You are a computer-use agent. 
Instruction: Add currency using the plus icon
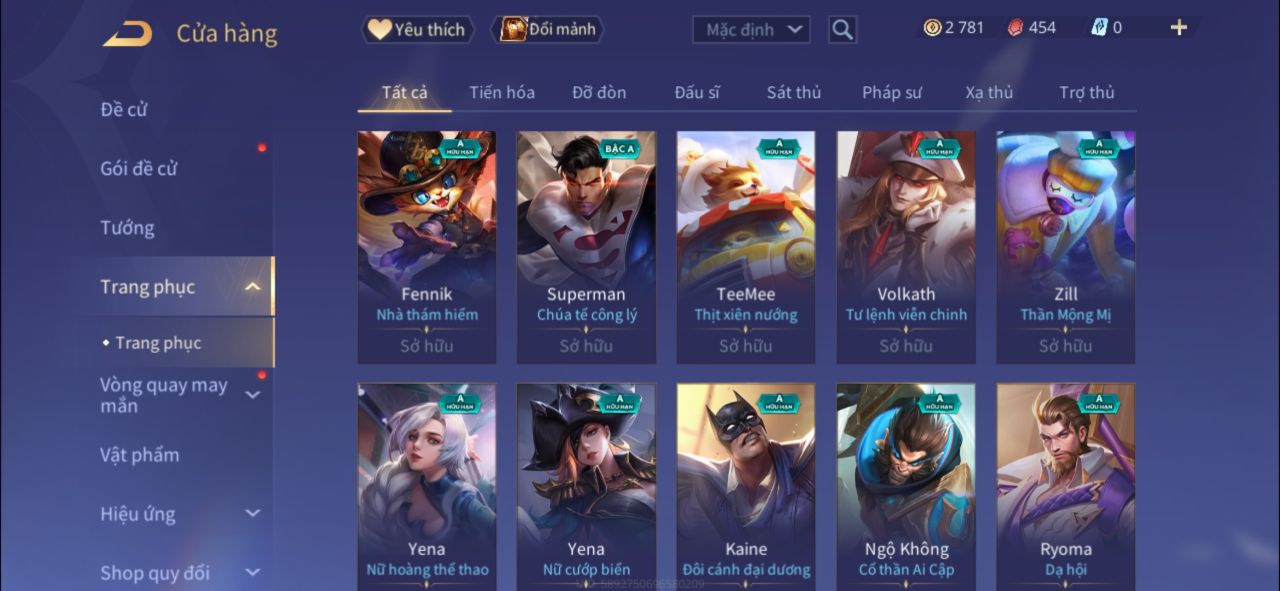pyautogui.click(x=1179, y=28)
